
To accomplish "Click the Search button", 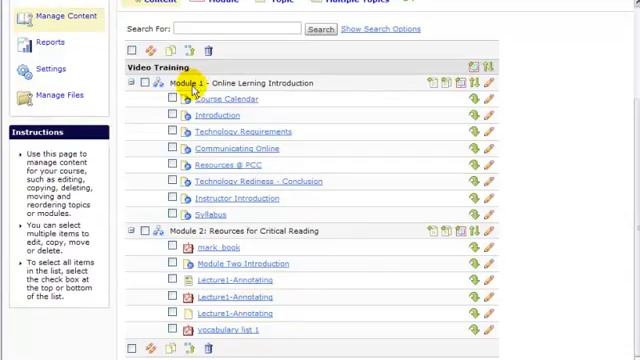I will (x=321, y=29).
